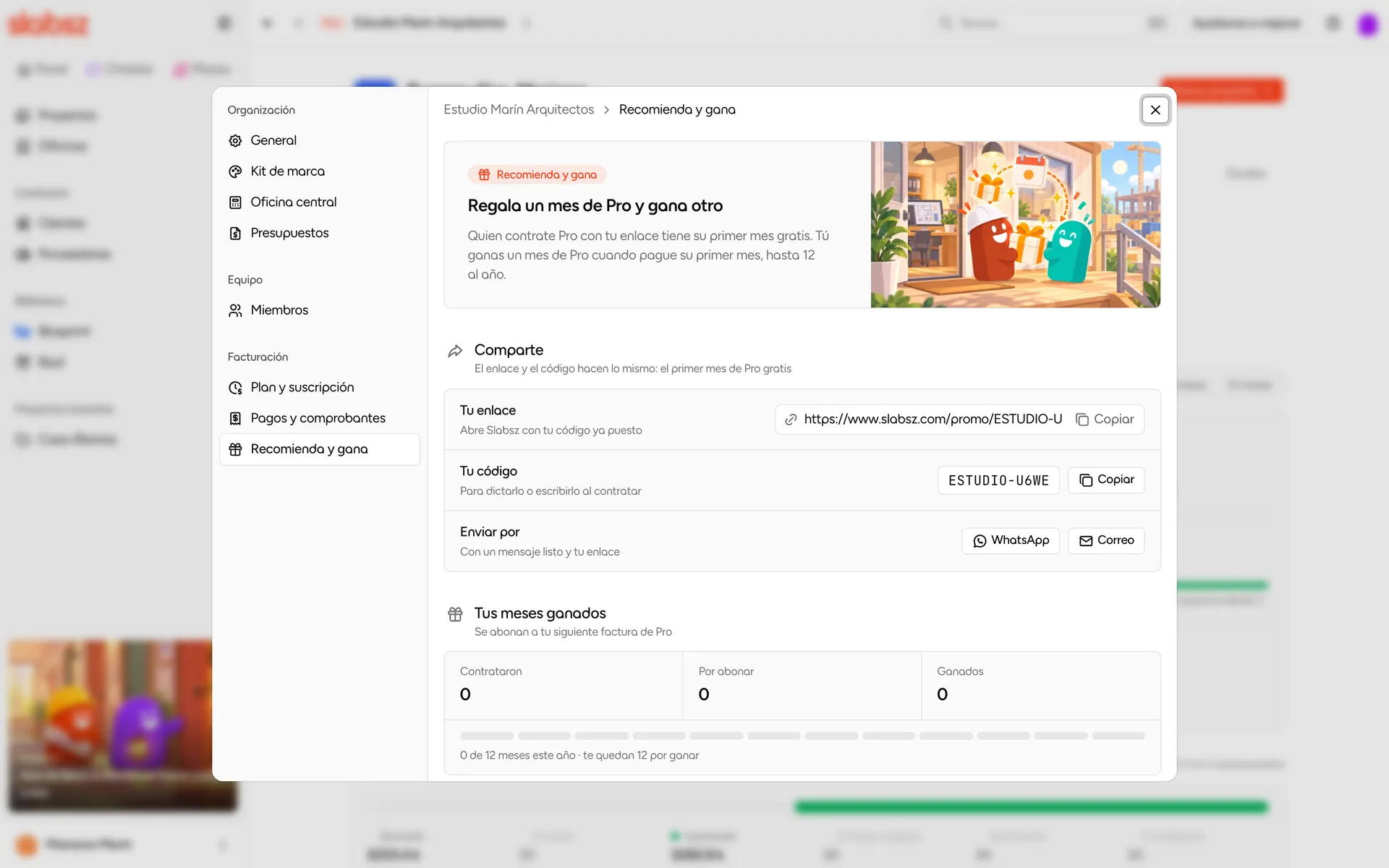Click the Kit de marca palette icon
Viewport: 1389px width, 868px height.
(235, 171)
